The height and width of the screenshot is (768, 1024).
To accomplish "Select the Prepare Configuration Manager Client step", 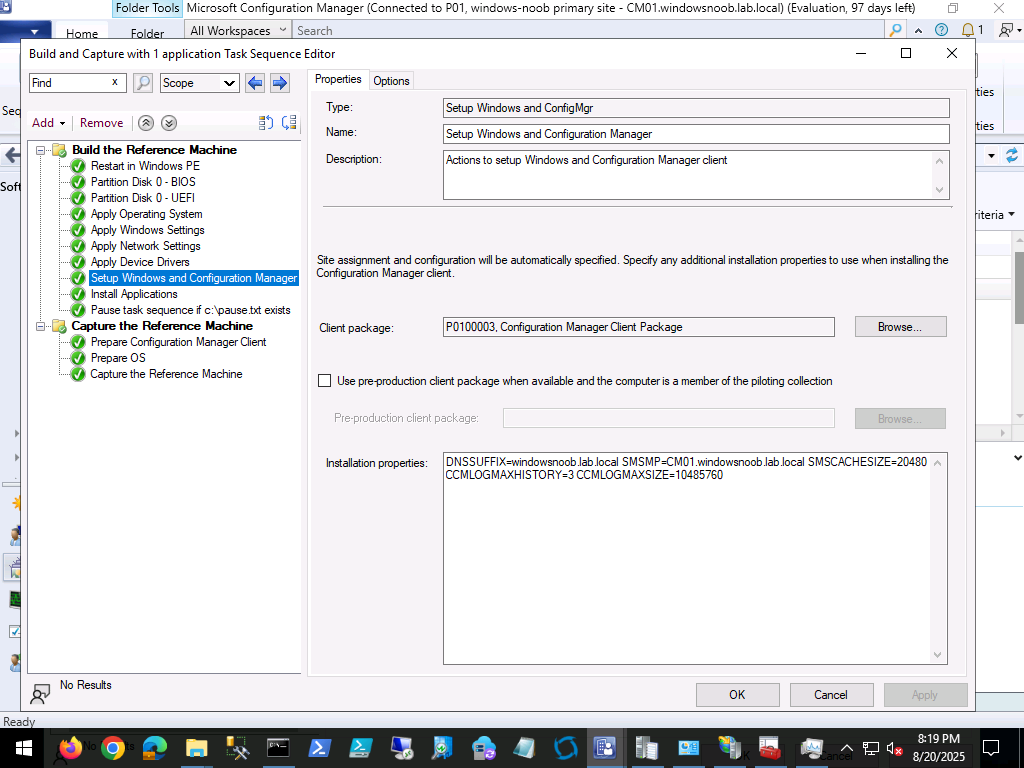I will [178, 342].
